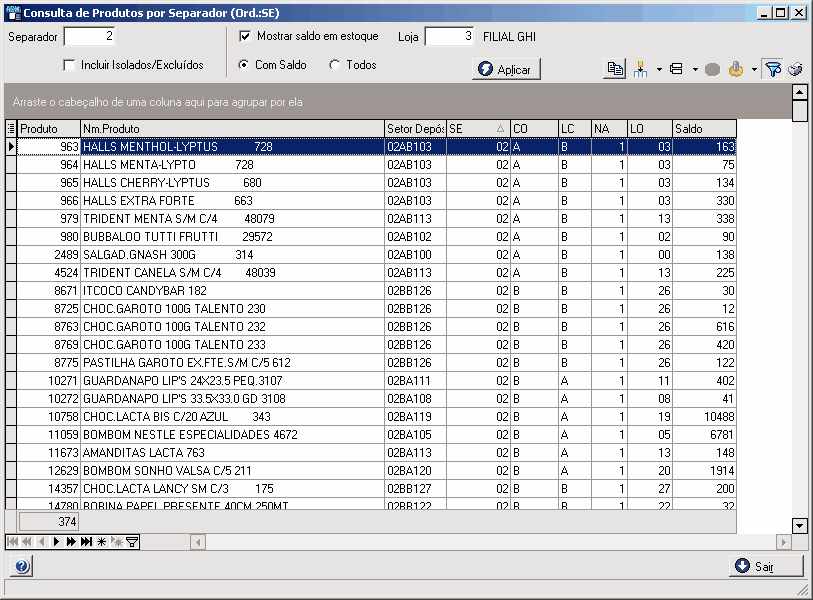Screen dimensions: 813x600
Task: Click the Loja input field
Action: pyautogui.click(x=449, y=36)
